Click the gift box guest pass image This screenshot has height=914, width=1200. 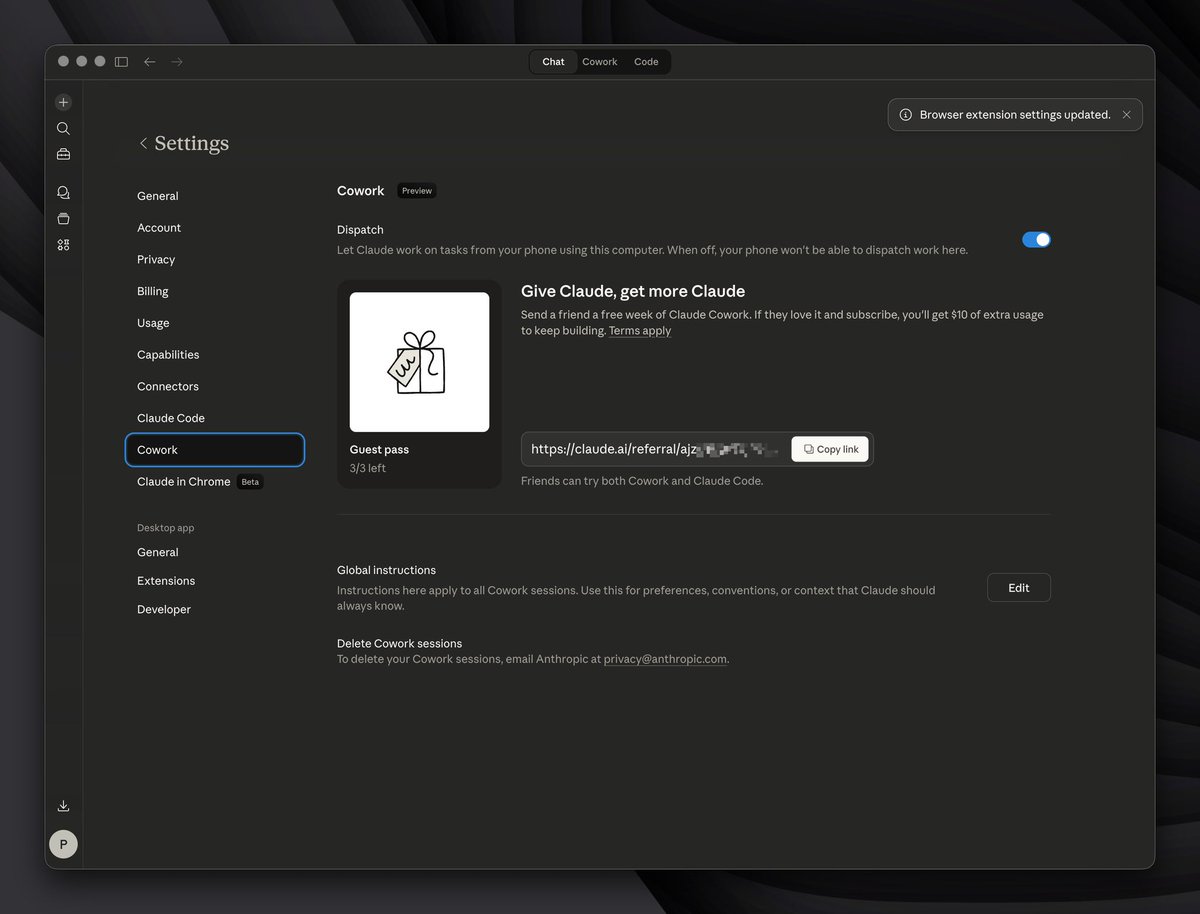419,362
